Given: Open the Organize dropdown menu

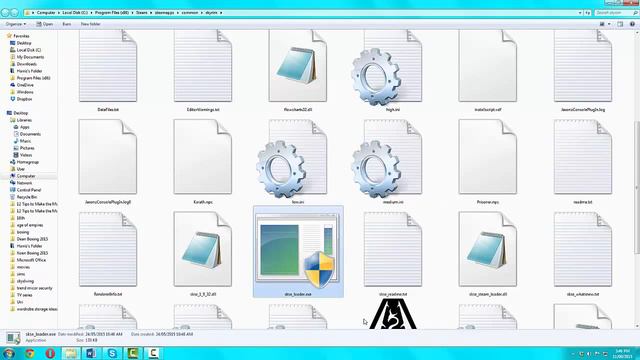Looking at the screenshot, I should pos(16,24).
